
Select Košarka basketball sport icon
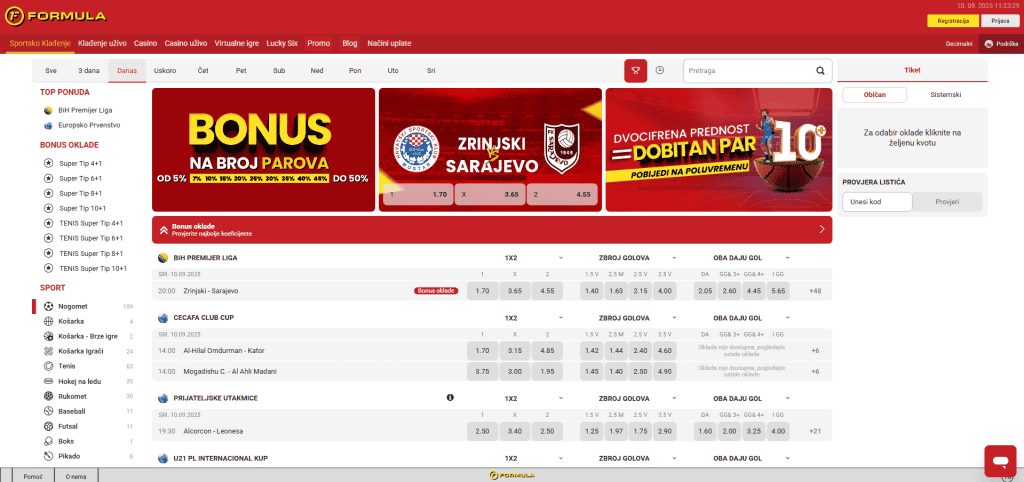(x=48, y=321)
